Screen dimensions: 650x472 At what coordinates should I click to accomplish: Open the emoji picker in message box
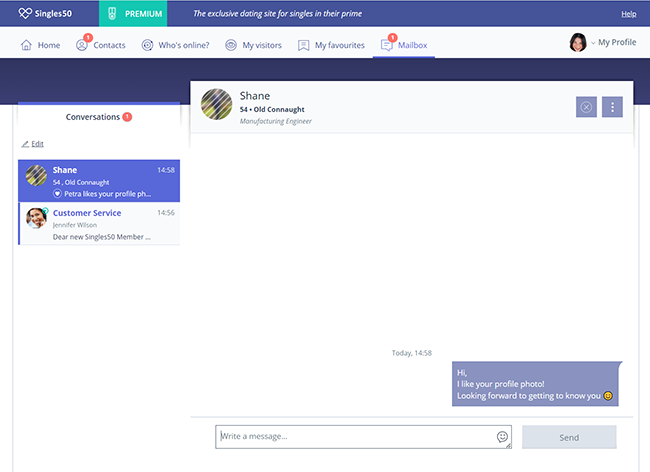point(502,437)
